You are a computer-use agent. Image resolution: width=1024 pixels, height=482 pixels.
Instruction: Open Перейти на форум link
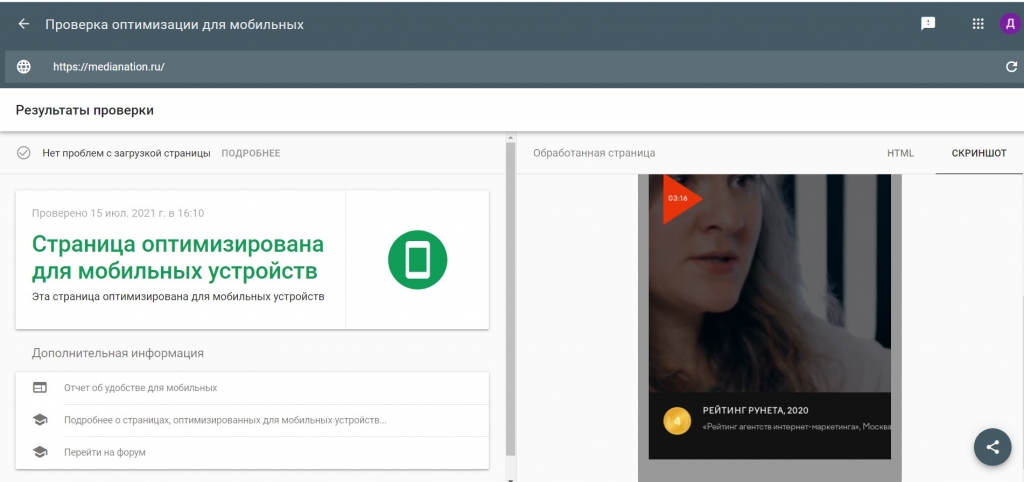coord(252,452)
